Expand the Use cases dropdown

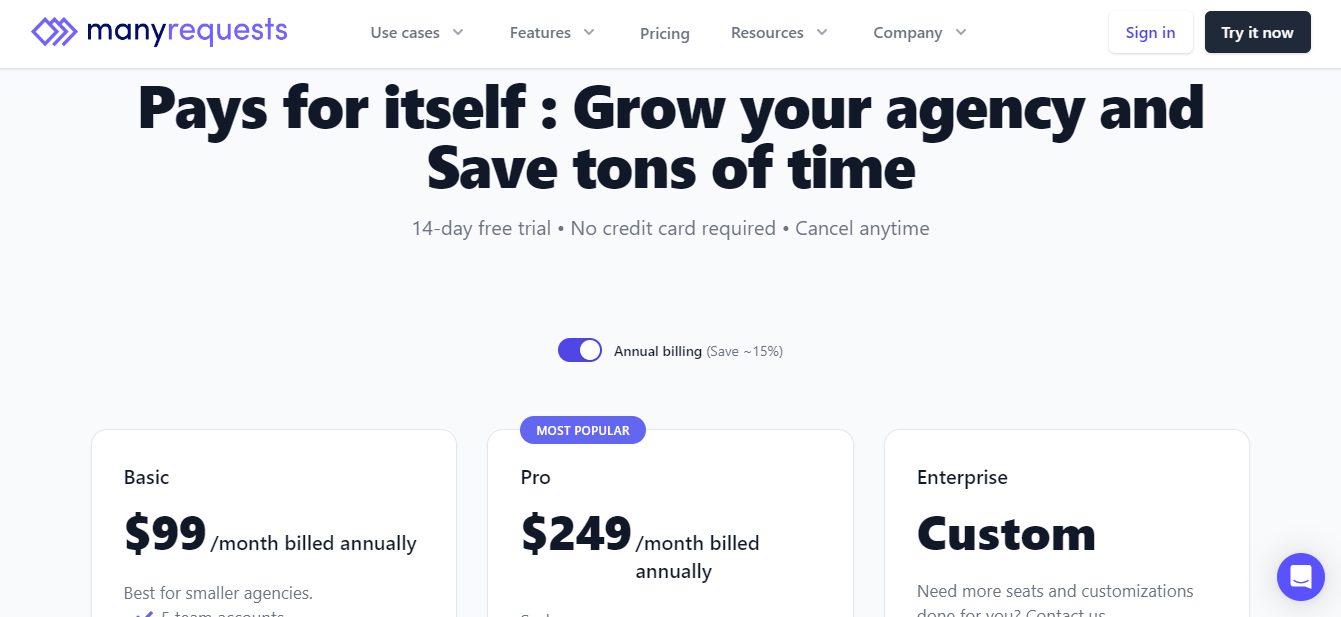pos(417,32)
